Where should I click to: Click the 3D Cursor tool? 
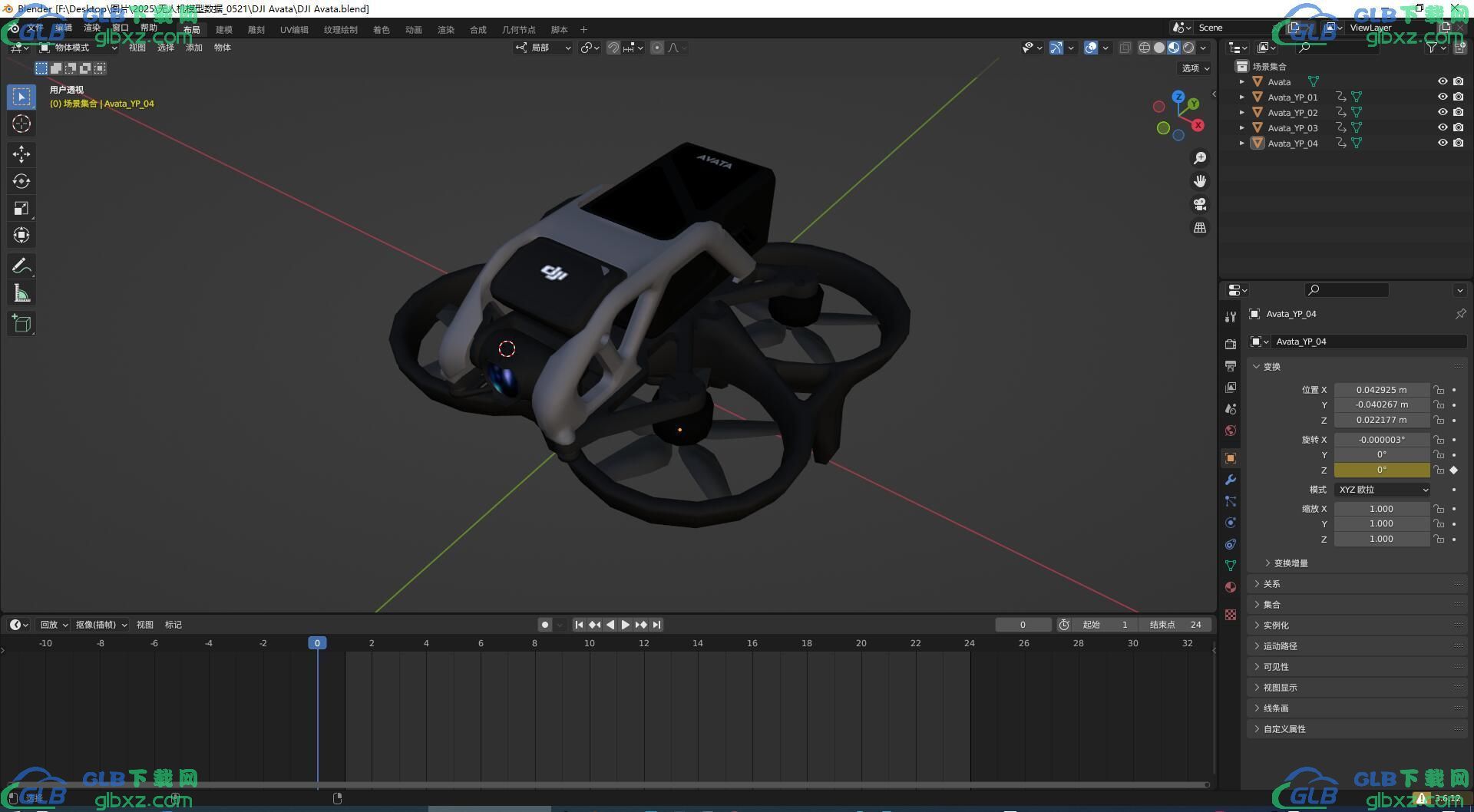pyautogui.click(x=21, y=124)
